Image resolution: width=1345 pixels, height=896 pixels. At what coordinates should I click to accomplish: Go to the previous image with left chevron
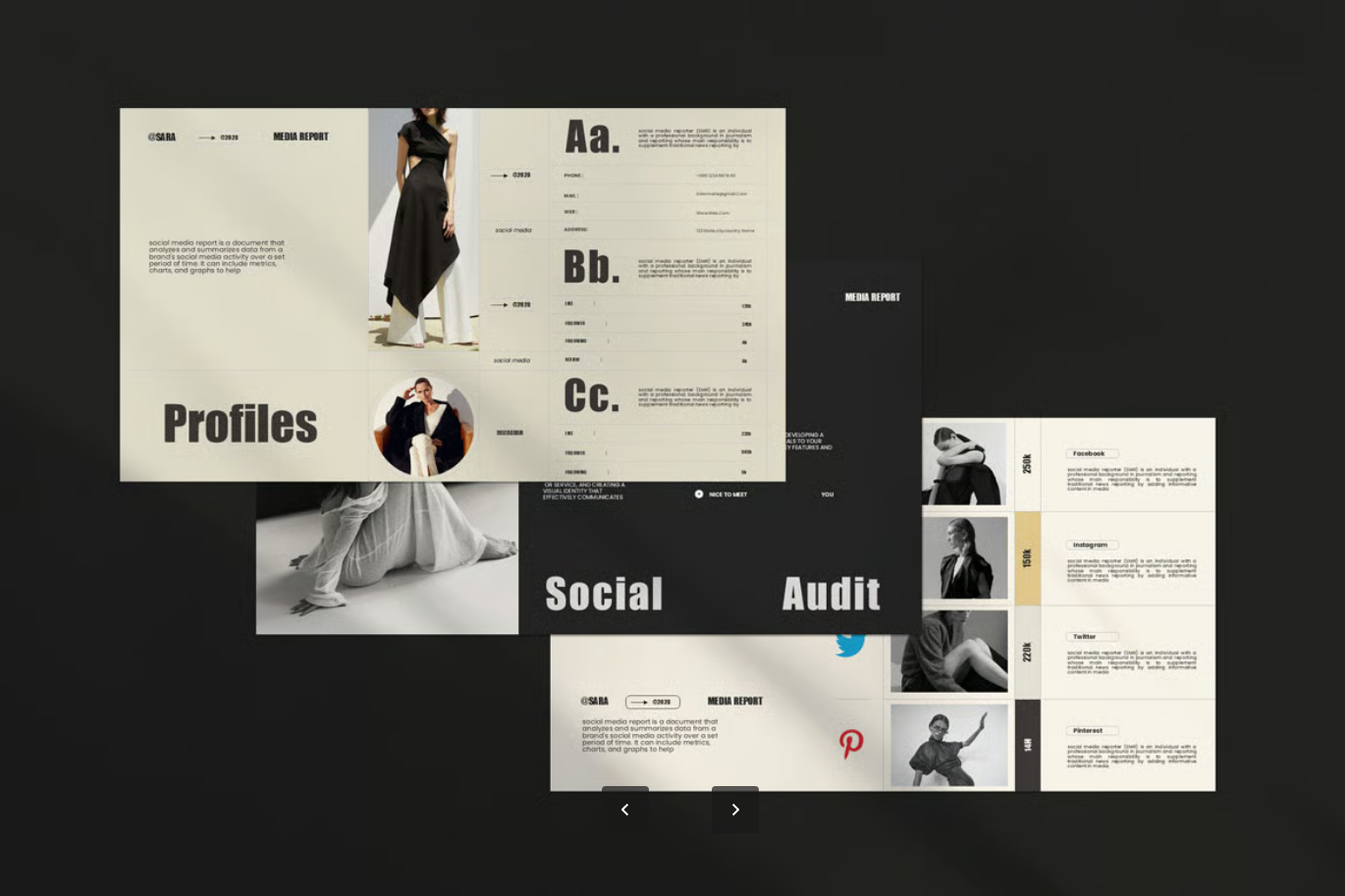point(625,810)
